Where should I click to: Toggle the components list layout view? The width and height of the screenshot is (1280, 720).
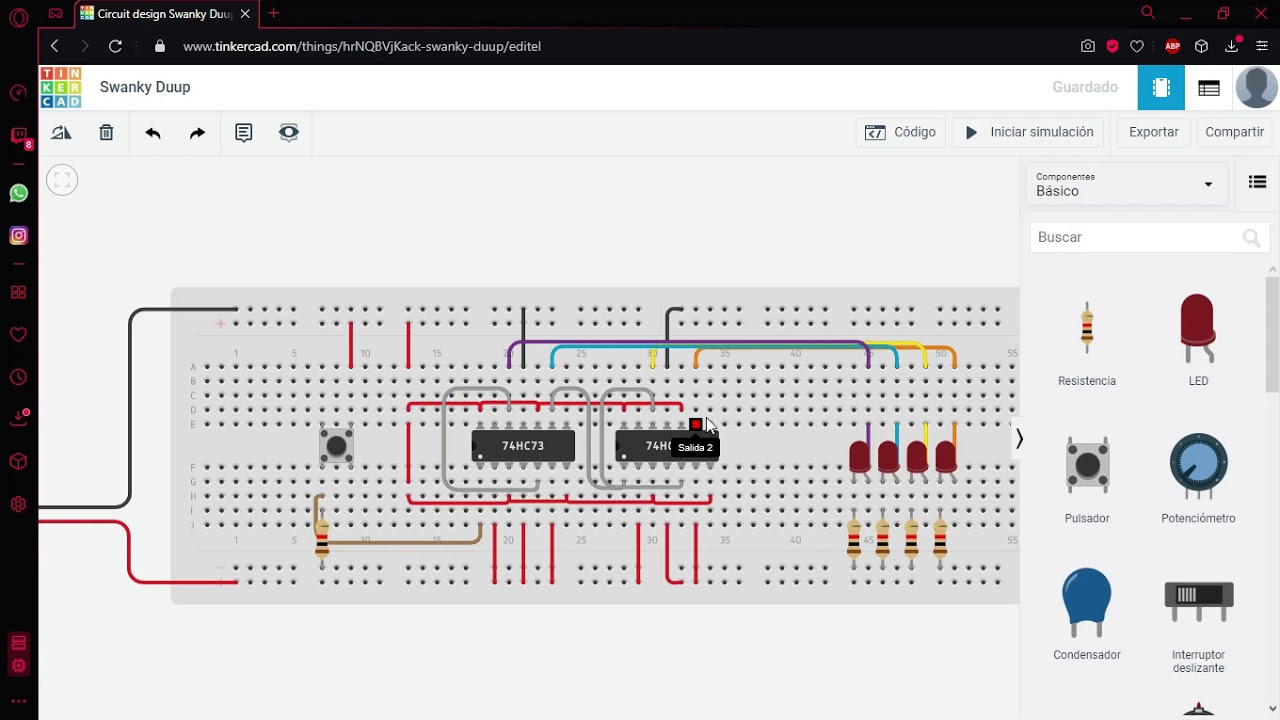pos(1257,182)
